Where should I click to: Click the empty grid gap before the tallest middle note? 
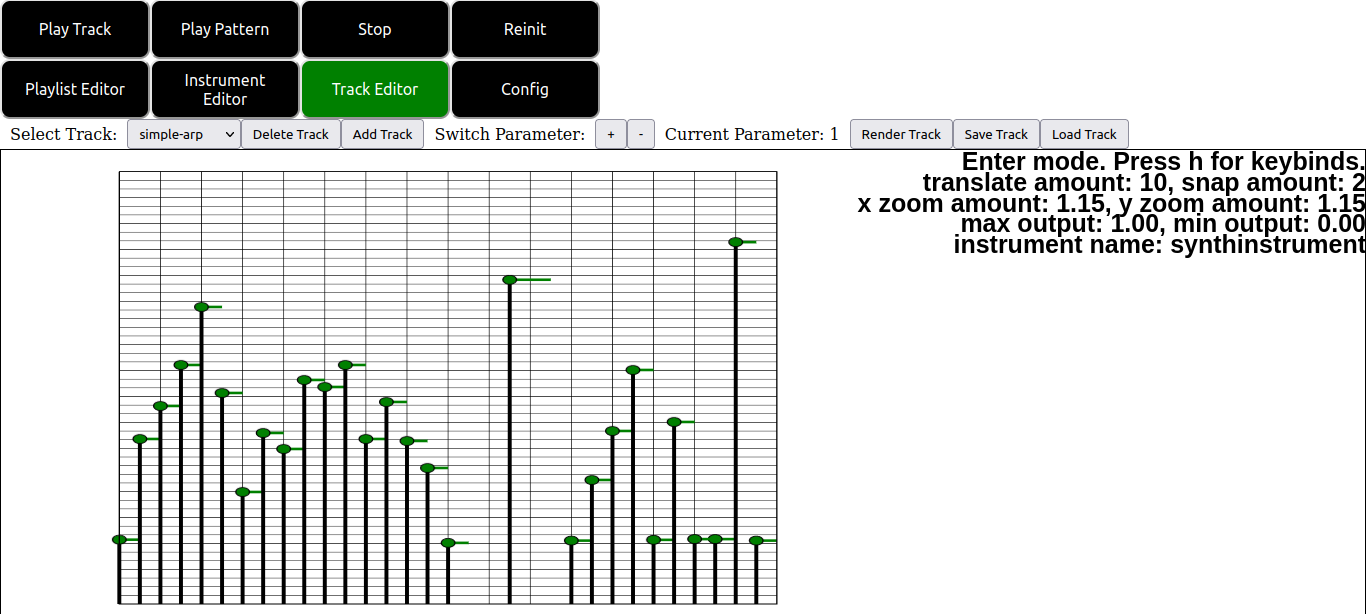click(479, 400)
